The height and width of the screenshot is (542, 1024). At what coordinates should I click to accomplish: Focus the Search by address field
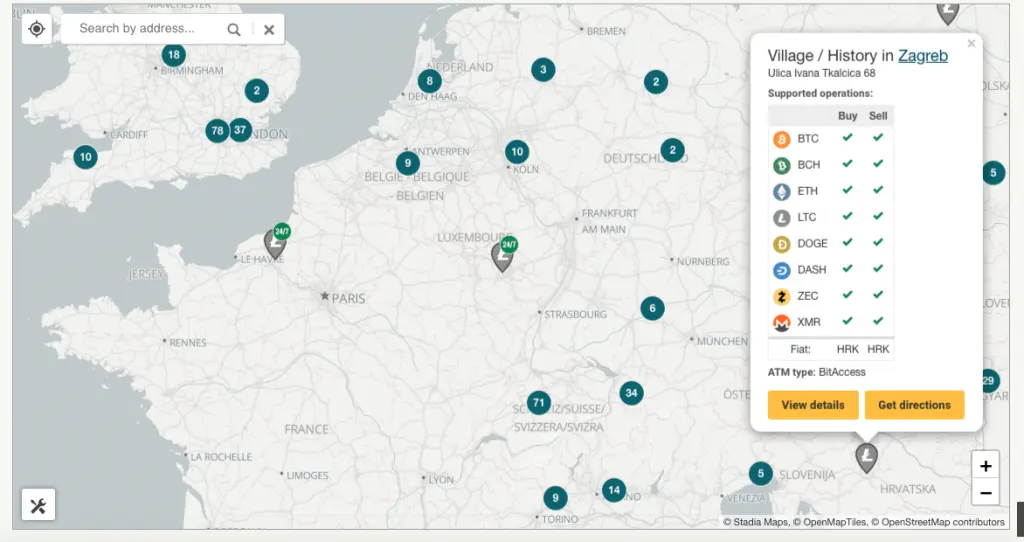pyautogui.click(x=150, y=29)
